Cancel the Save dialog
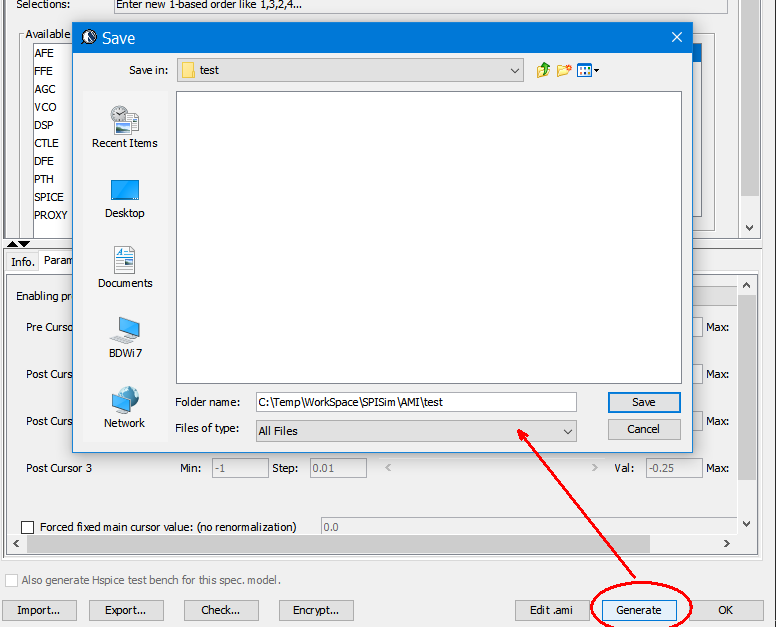The height and width of the screenshot is (627, 776). coord(643,429)
